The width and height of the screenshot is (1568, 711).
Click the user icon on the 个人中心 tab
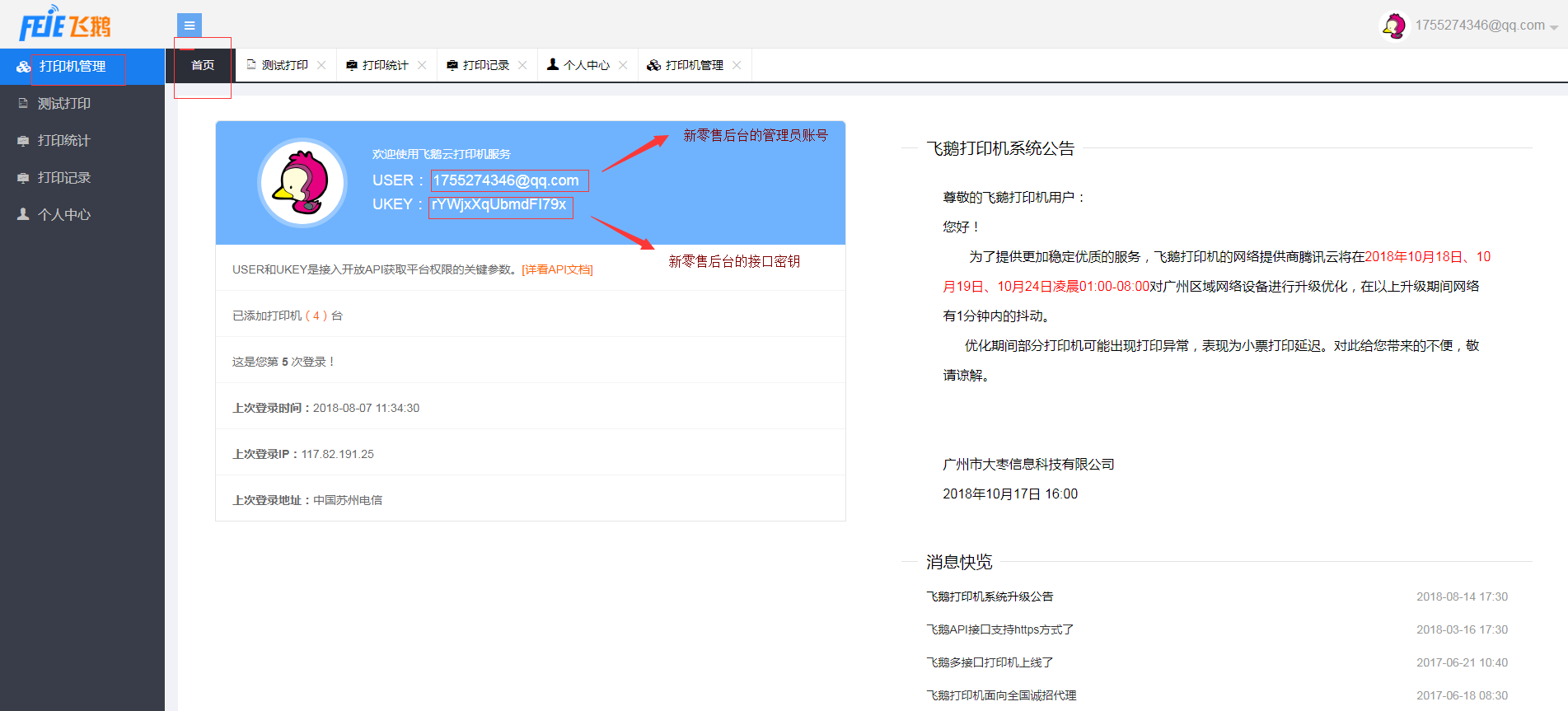(x=553, y=64)
